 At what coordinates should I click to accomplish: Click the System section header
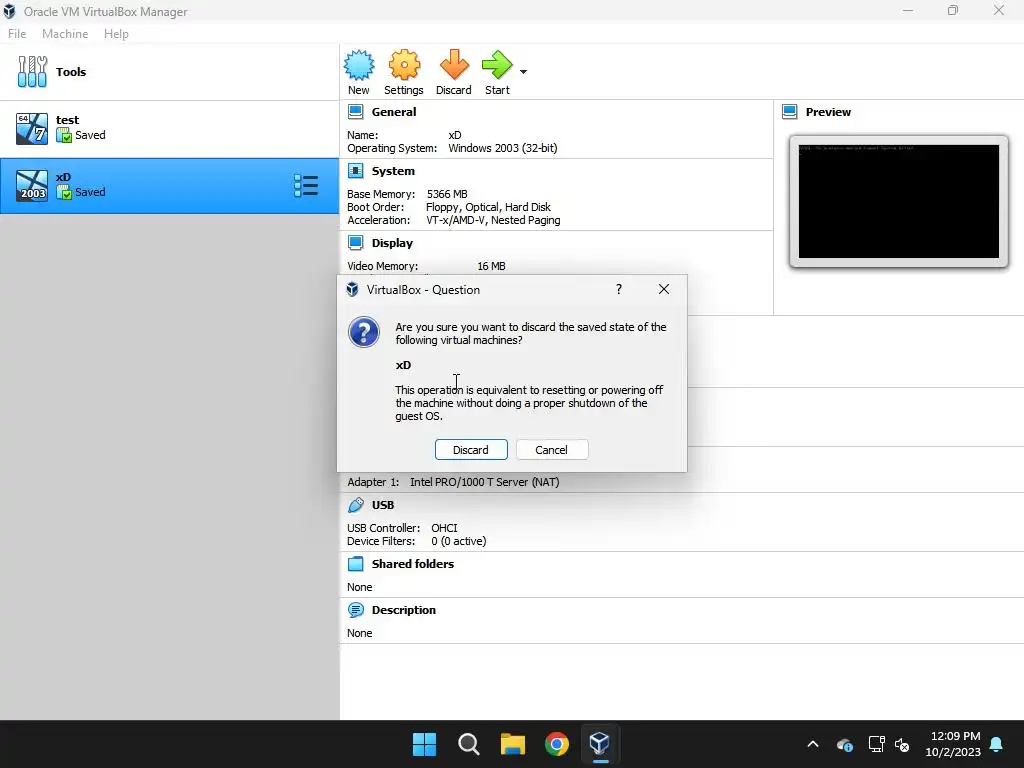coord(393,171)
